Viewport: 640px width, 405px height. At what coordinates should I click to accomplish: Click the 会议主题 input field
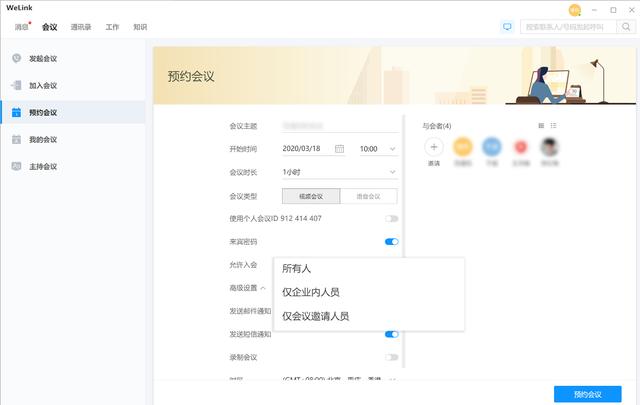(340, 126)
